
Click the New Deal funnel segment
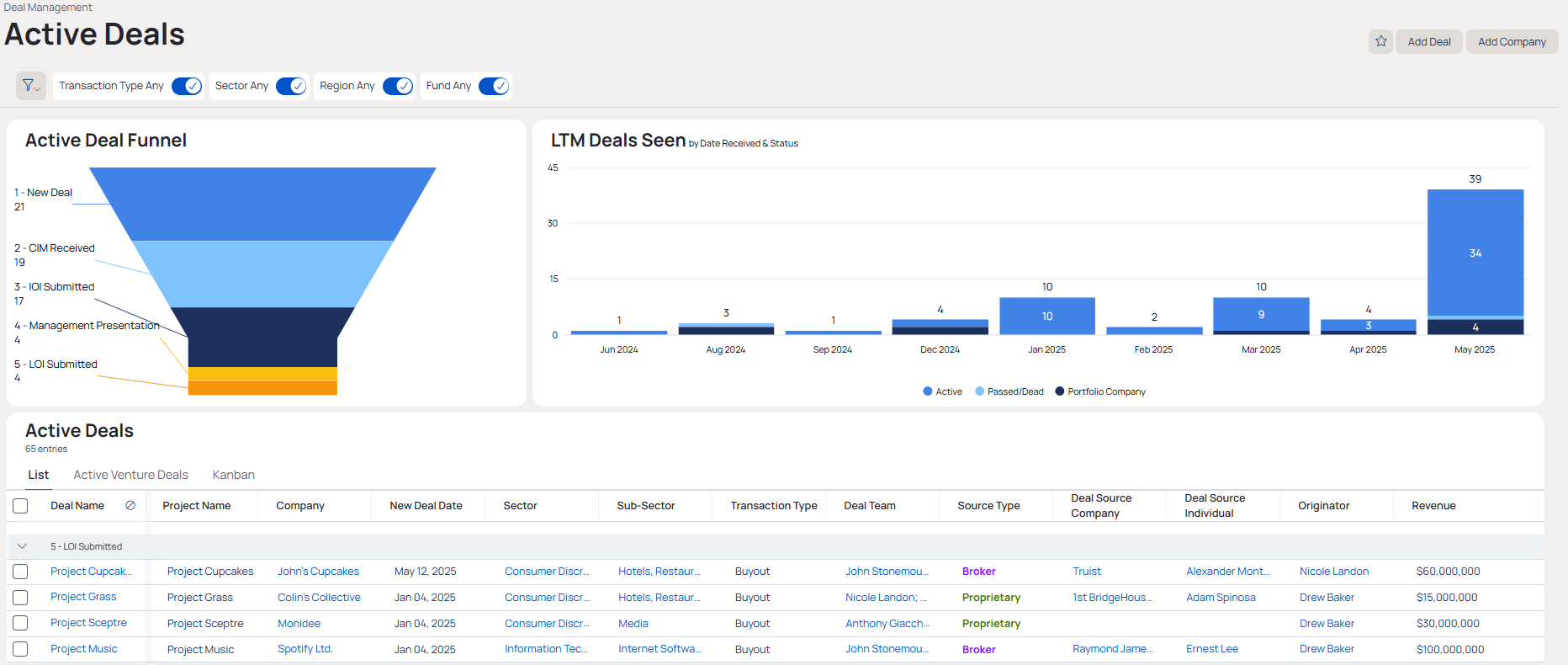point(262,204)
